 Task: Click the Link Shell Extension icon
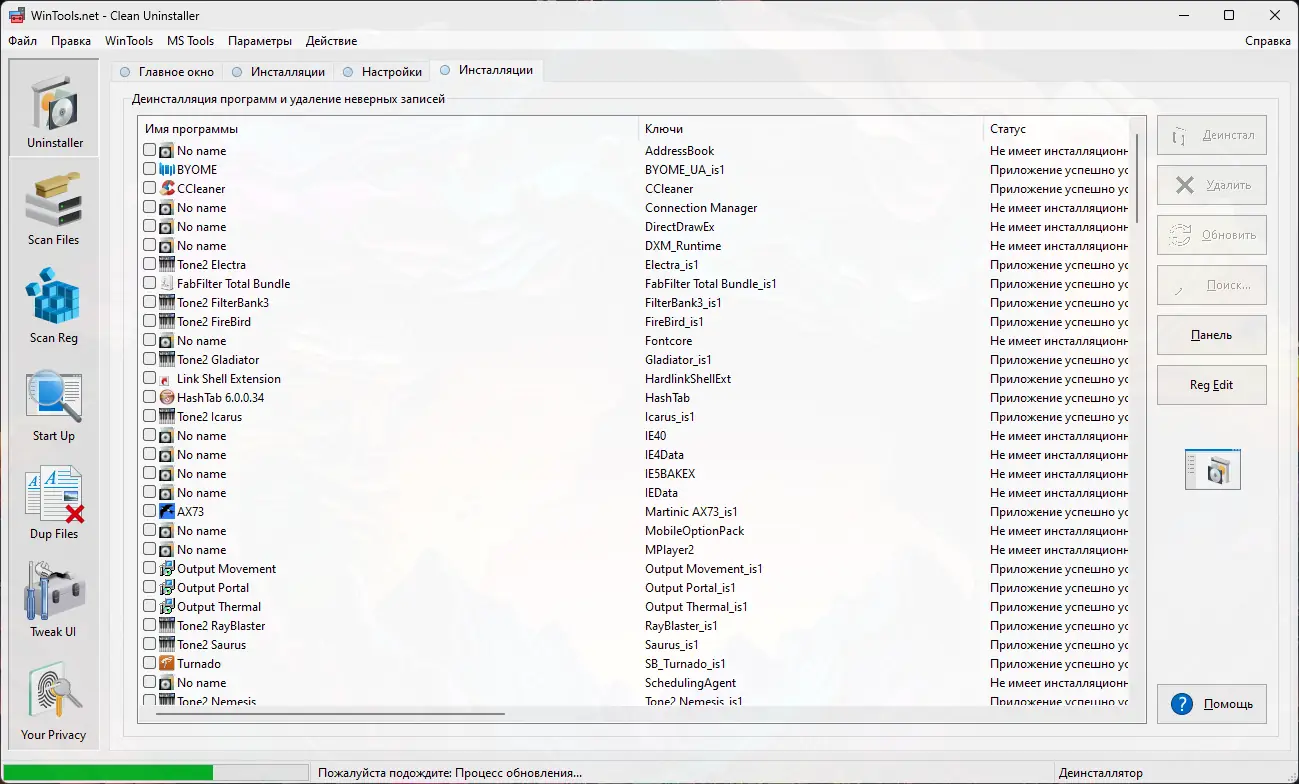(167, 379)
